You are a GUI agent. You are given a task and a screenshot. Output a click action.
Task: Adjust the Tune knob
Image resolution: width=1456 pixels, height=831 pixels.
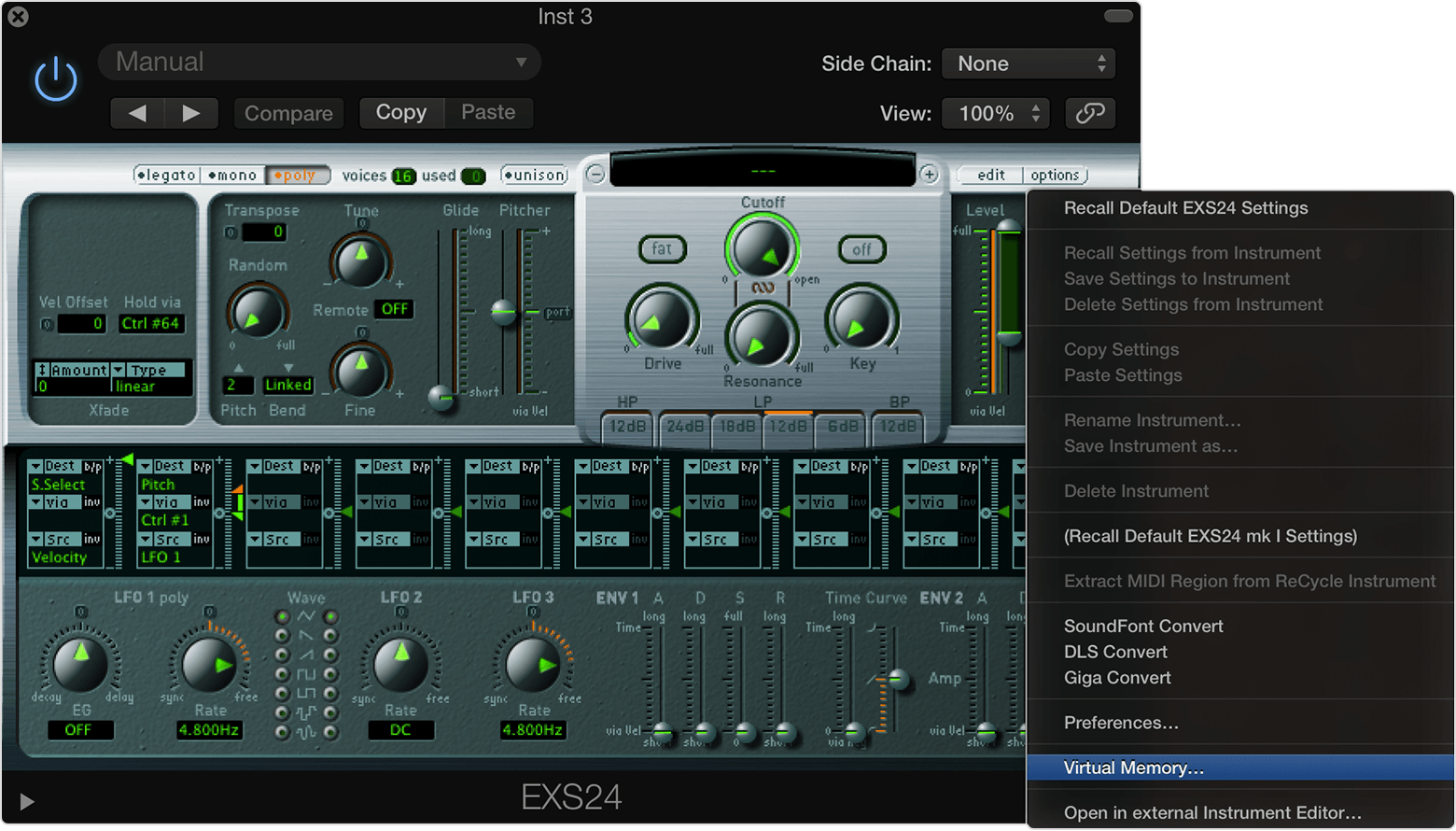(360, 261)
